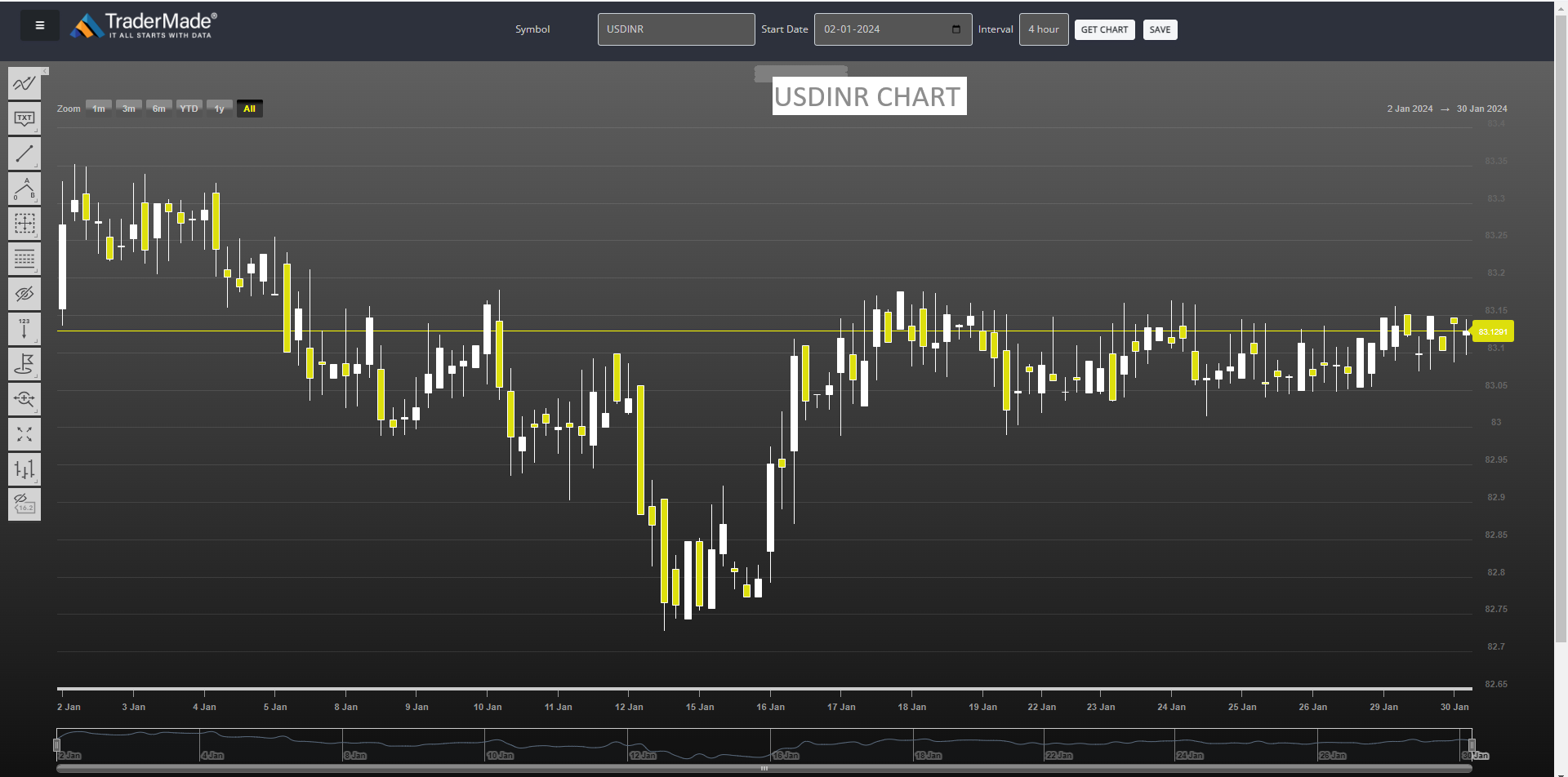Set zoom range to All

250,109
